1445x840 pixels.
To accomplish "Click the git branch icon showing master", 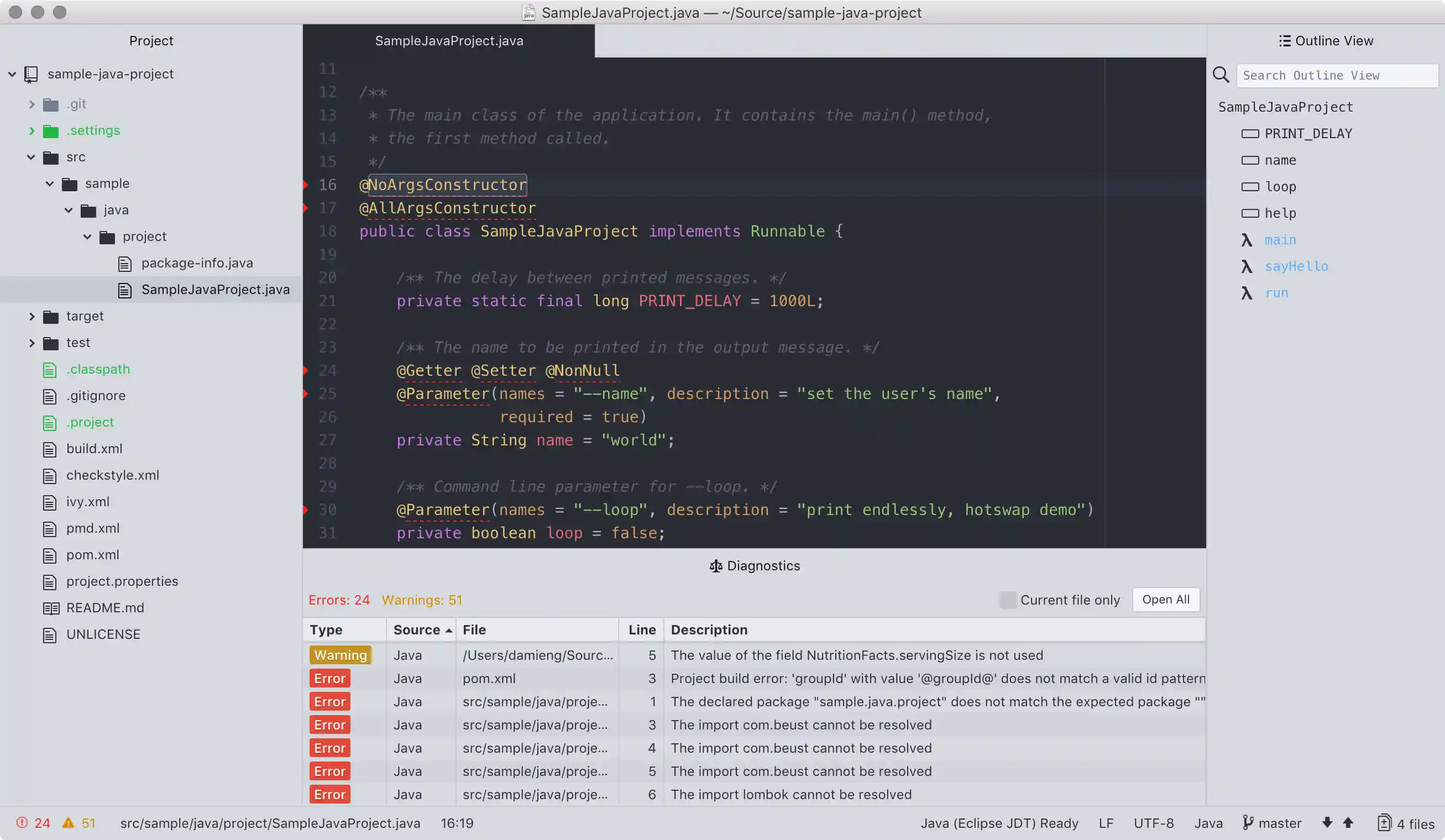I will [x=1248, y=823].
